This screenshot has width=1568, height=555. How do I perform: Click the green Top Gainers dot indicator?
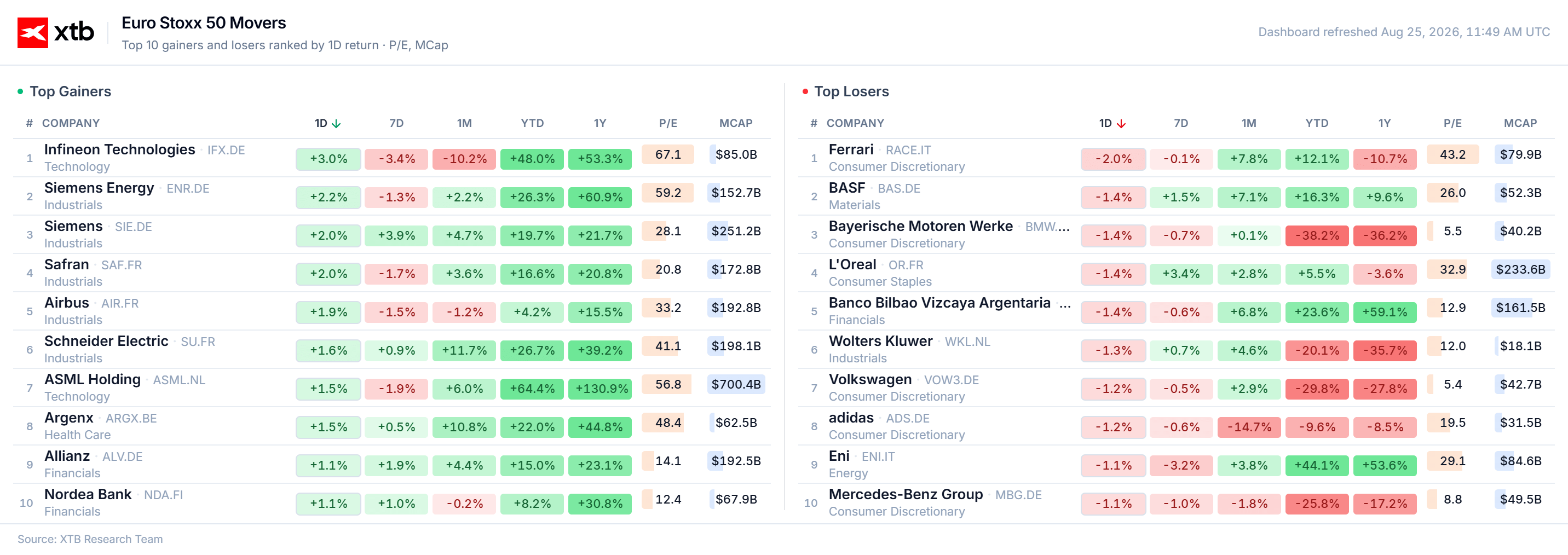pyautogui.click(x=20, y=91)
